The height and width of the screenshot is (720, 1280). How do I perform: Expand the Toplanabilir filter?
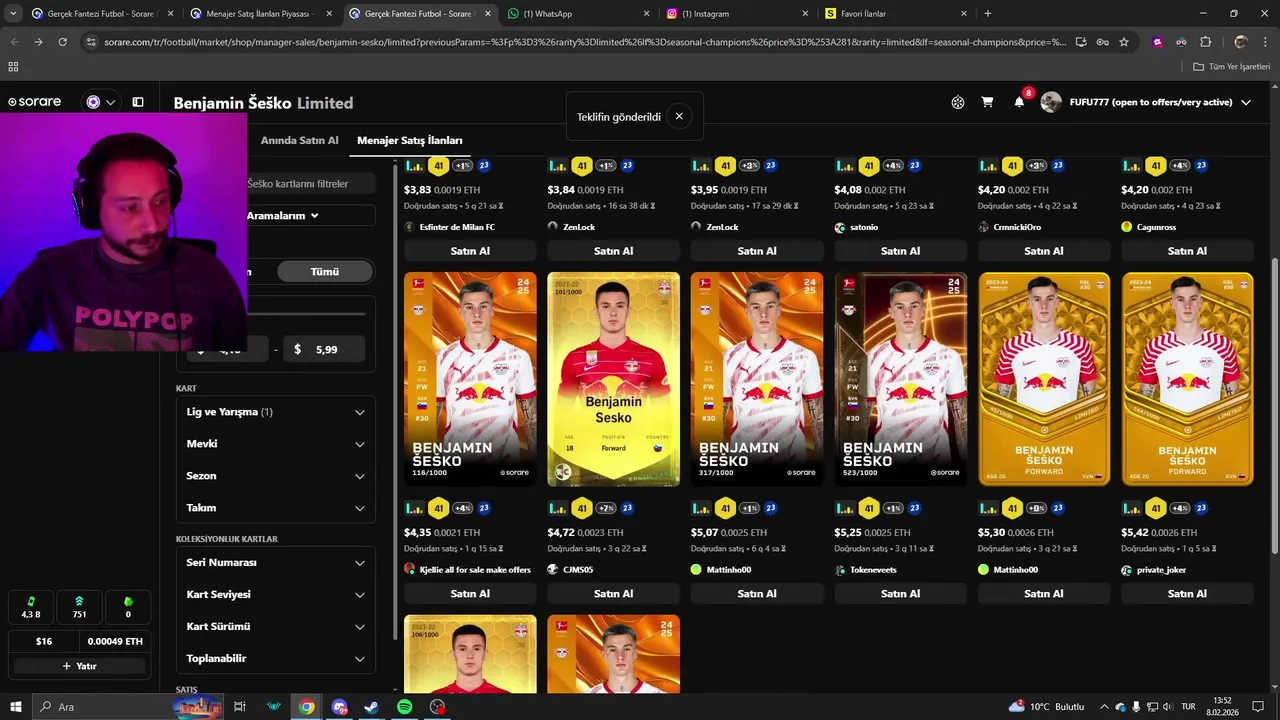pos(276,659)
